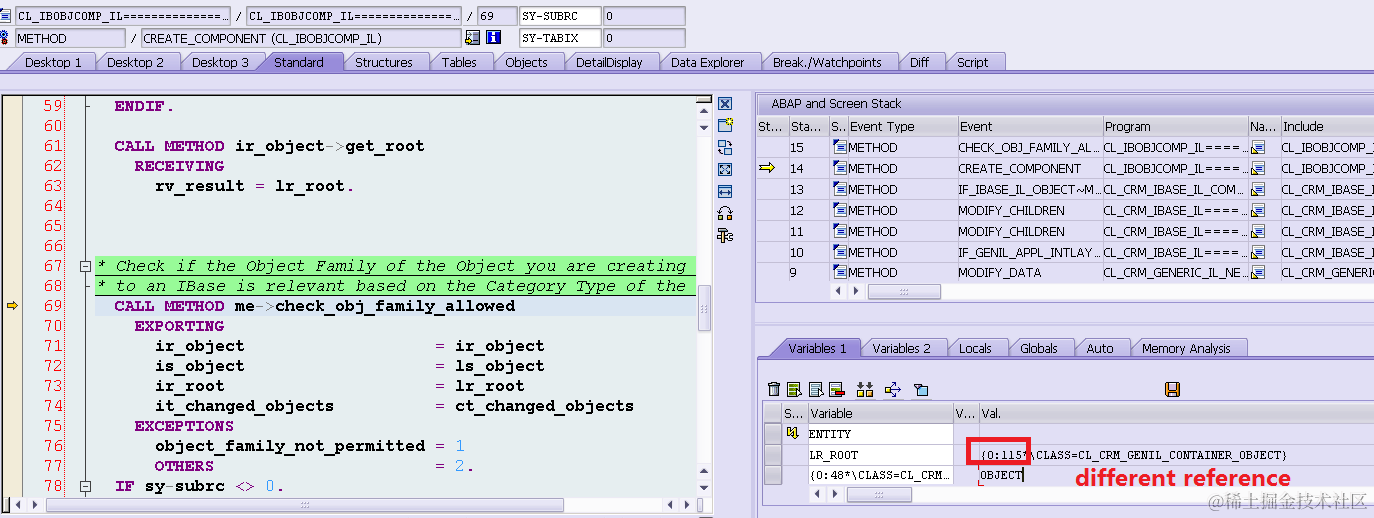Click the watchpoint icon in ENTITY row
1374x518 pixels.
coord(793,433)
